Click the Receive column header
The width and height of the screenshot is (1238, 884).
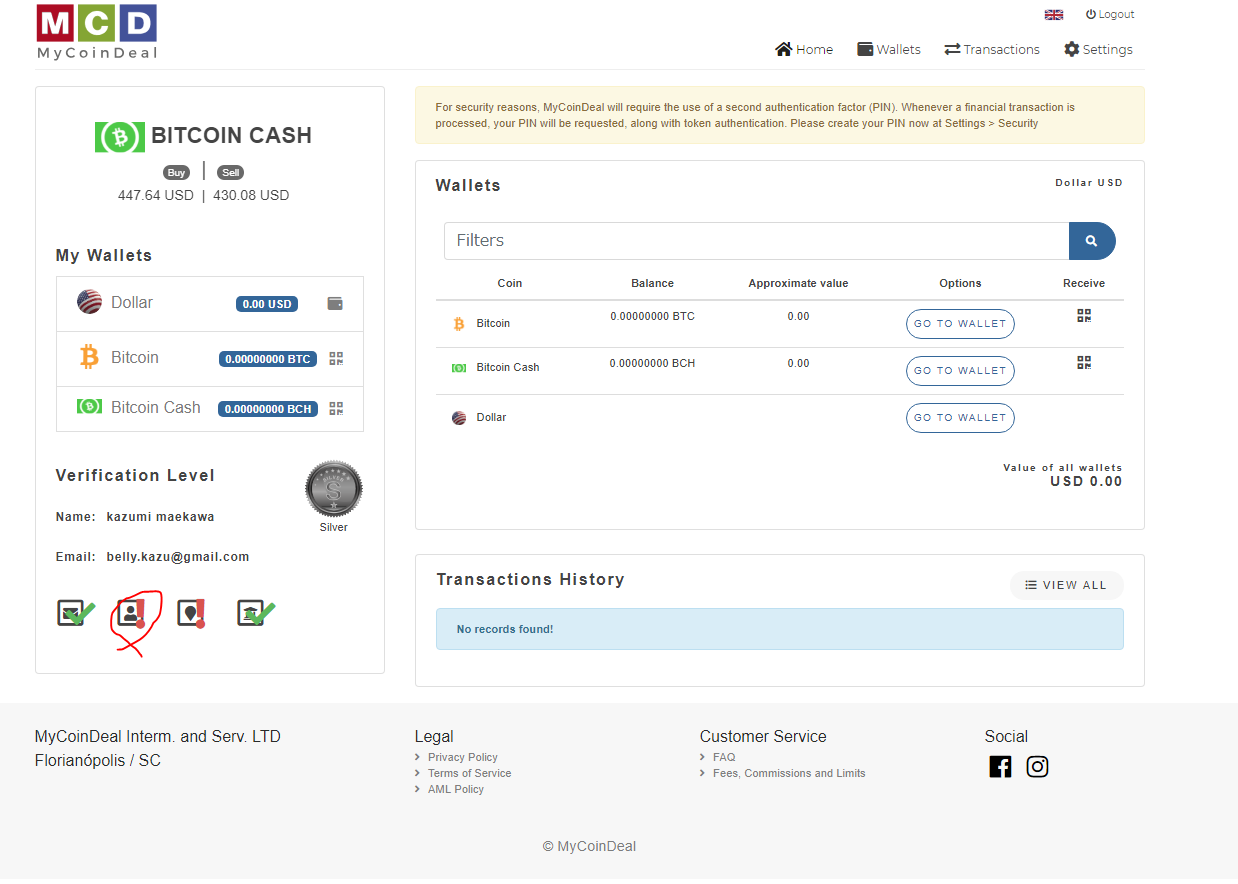point(1084,284)
